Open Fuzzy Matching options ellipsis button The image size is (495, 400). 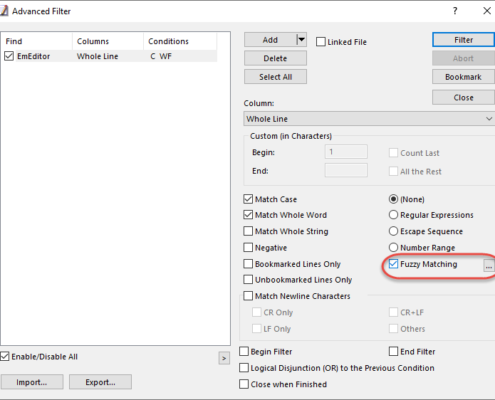click(x=489, y=266)
